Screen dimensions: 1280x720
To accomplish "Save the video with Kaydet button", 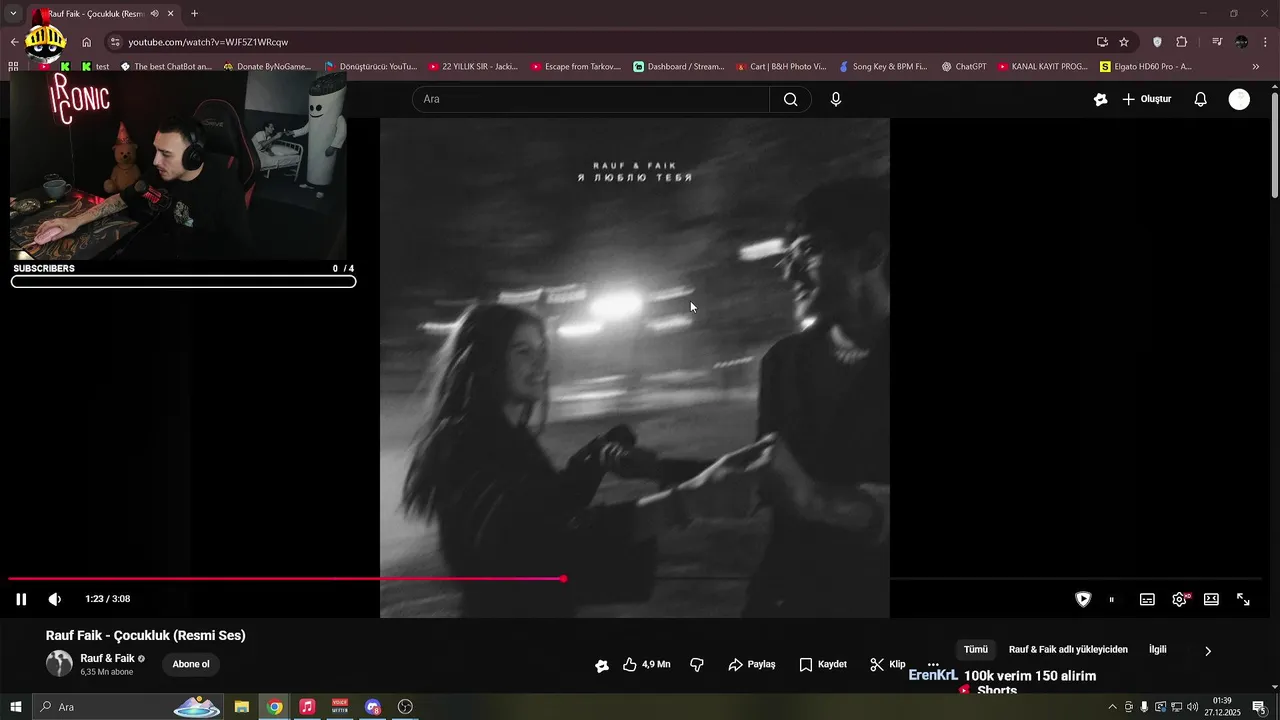I will [x=823, y=664].
